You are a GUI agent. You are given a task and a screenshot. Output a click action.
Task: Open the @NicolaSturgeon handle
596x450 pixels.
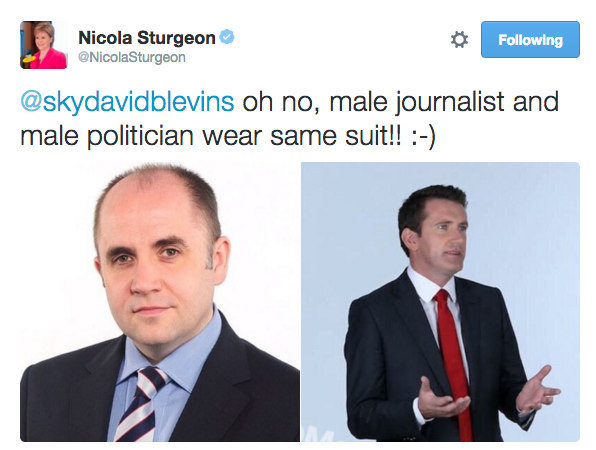point(132,57)
